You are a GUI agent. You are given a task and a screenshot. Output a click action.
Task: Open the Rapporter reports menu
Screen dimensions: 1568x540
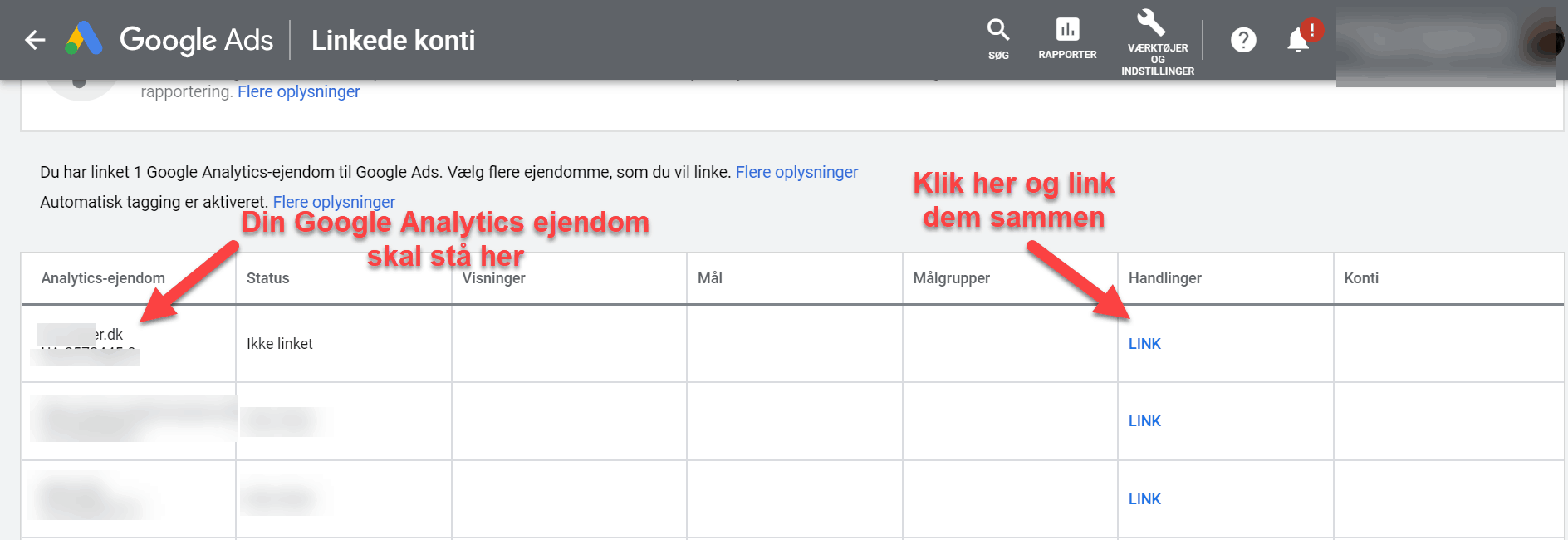1067,39
